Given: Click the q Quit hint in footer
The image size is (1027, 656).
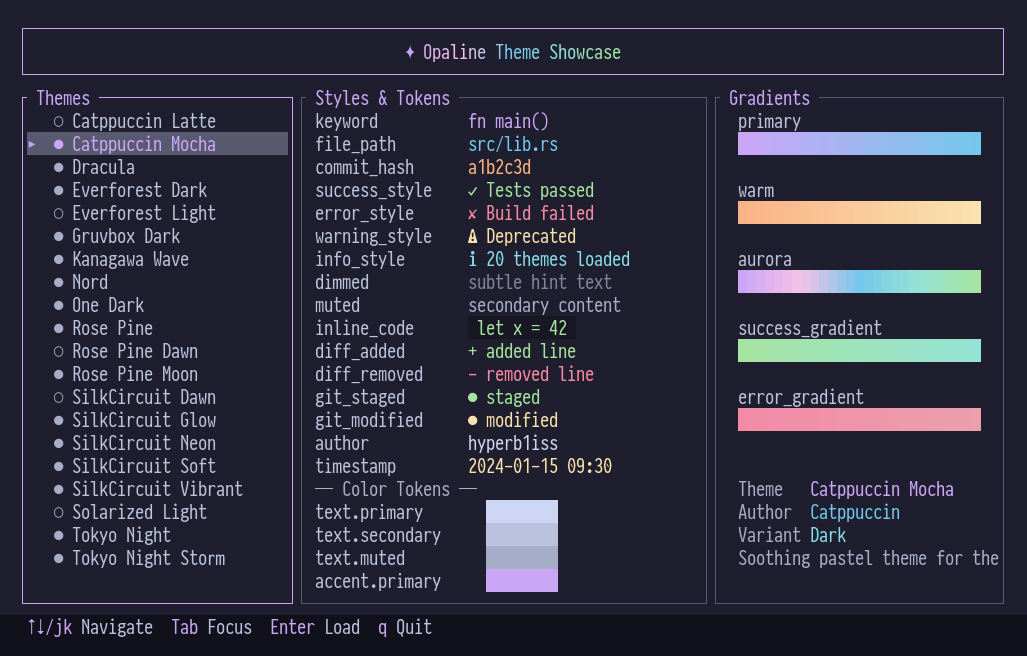Looking at the screenshot, I should click(405, 627).
